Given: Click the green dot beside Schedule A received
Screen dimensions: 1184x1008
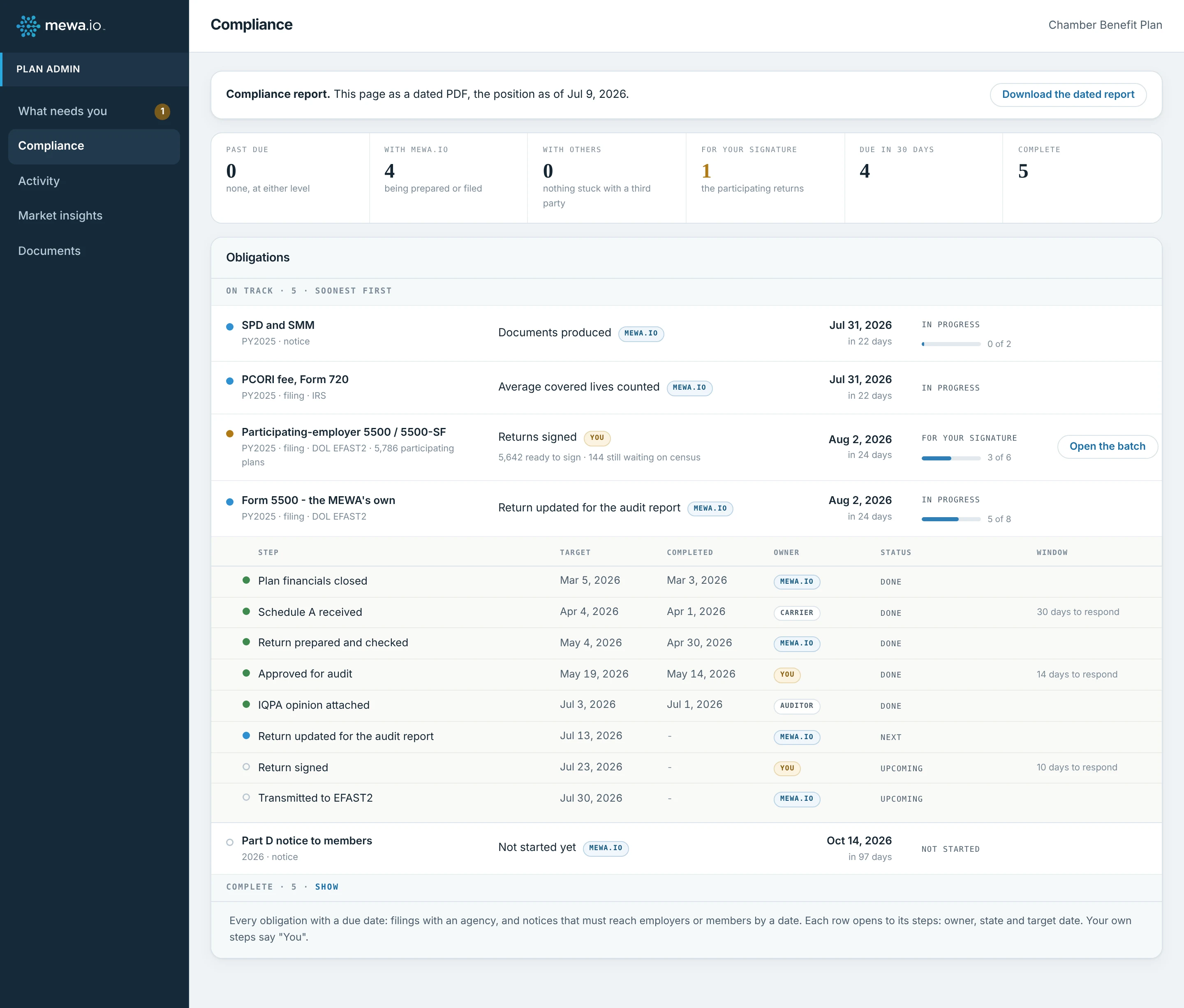Looking at the screenshot, I should pyautogui.click(x=246, y=611).
